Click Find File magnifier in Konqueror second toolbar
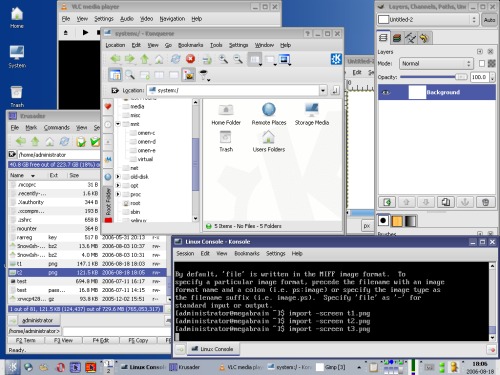This screenshot has height=375, width=500. coord(130,75)
